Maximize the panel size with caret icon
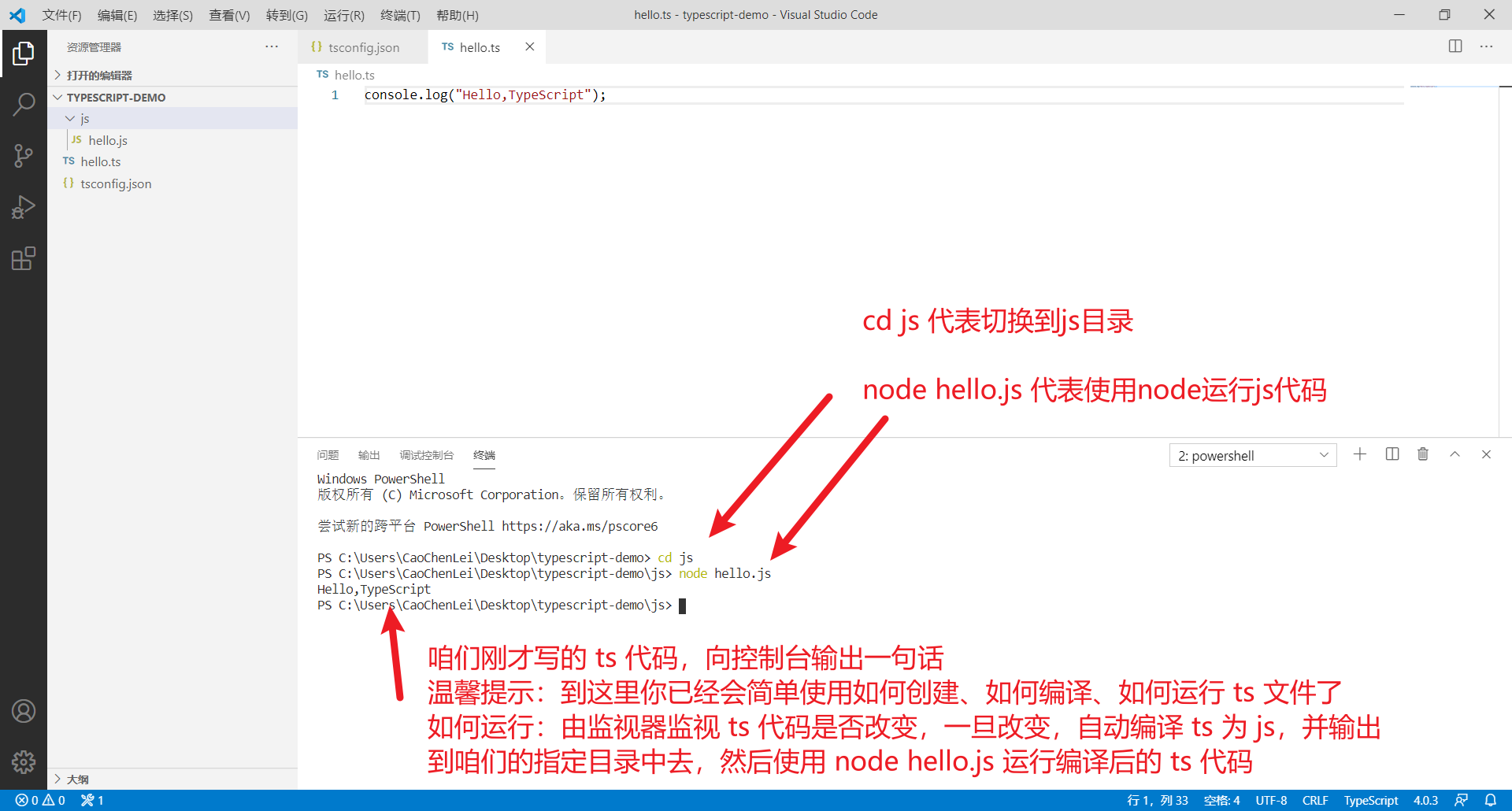The height and width of the screenshot is (811, 1512). [1455, 454]
